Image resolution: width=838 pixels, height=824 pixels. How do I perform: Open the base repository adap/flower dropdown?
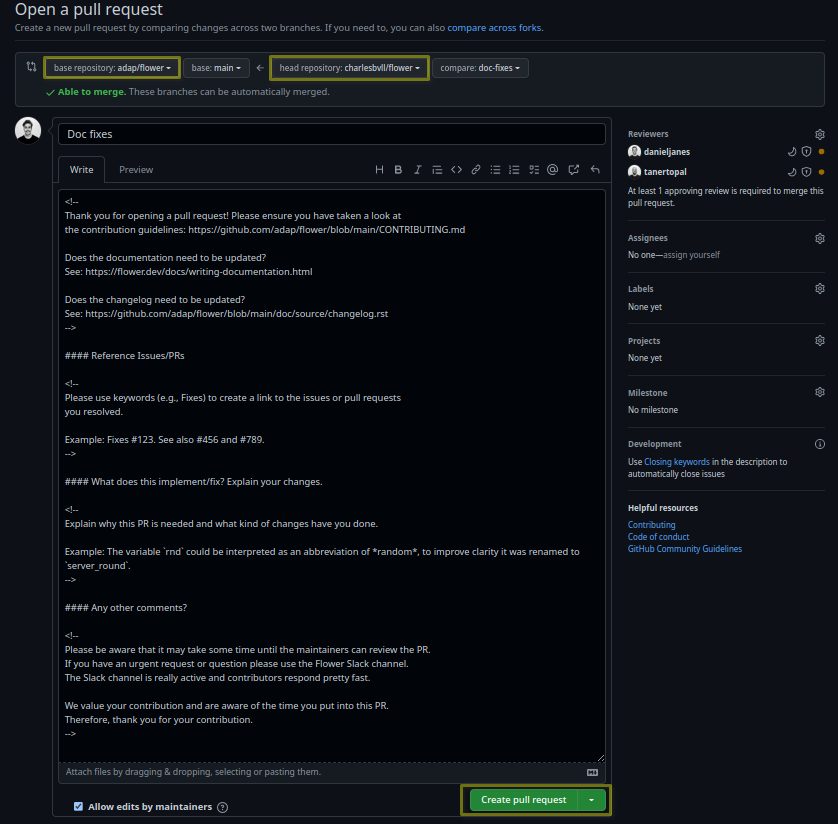(112, 68)
